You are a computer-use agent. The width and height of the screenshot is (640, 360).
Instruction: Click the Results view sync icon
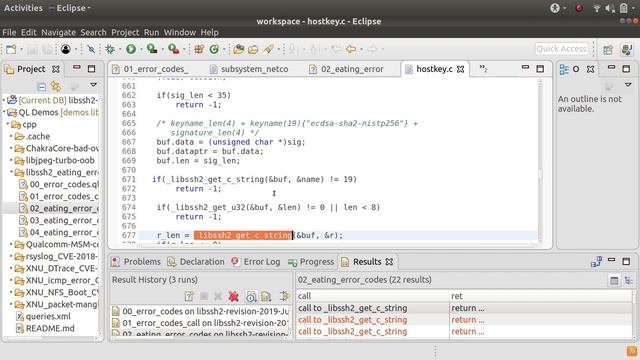596,262
